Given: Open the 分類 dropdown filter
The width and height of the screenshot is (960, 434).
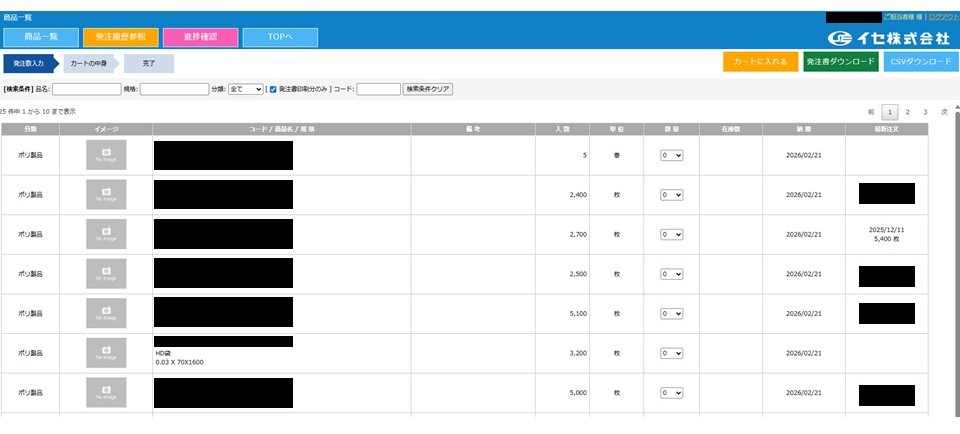Looking at the screenshot, I should point(246,89).
